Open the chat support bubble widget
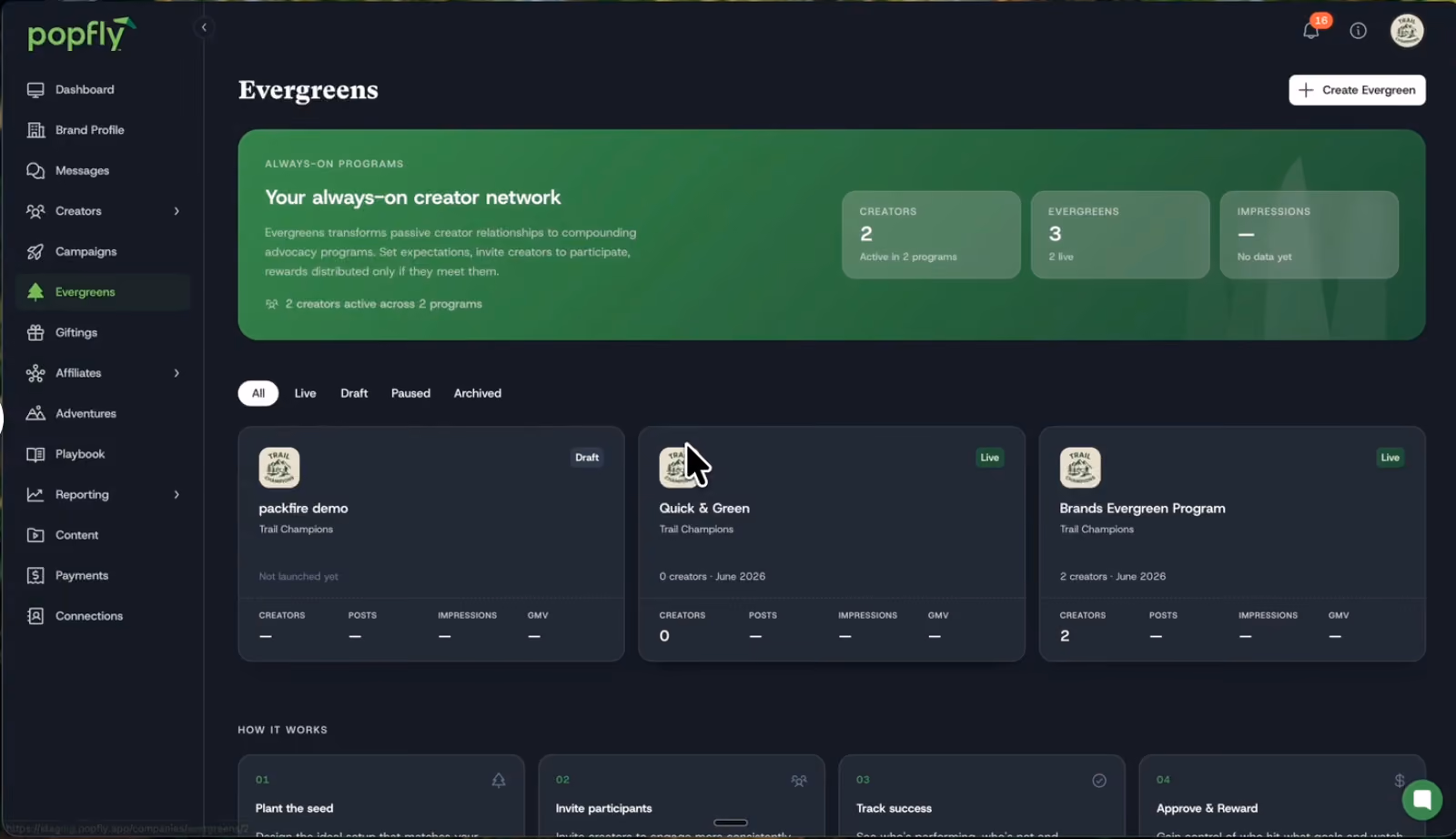The height and width of the screenshot is (839, 1456). [x=1422, y=800]
